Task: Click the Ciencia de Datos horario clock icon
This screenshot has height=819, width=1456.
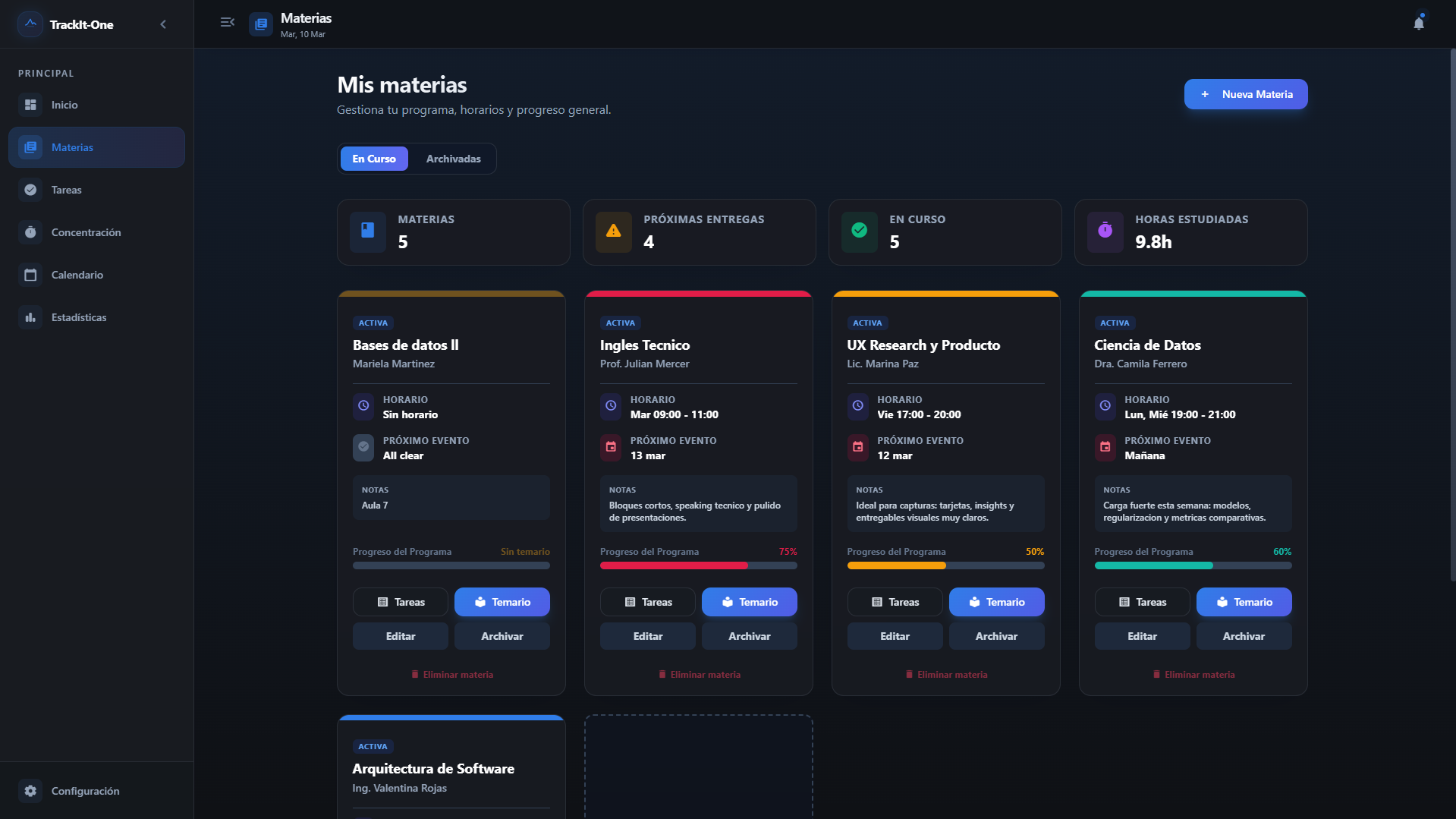Action: [x=1105, y=406]
